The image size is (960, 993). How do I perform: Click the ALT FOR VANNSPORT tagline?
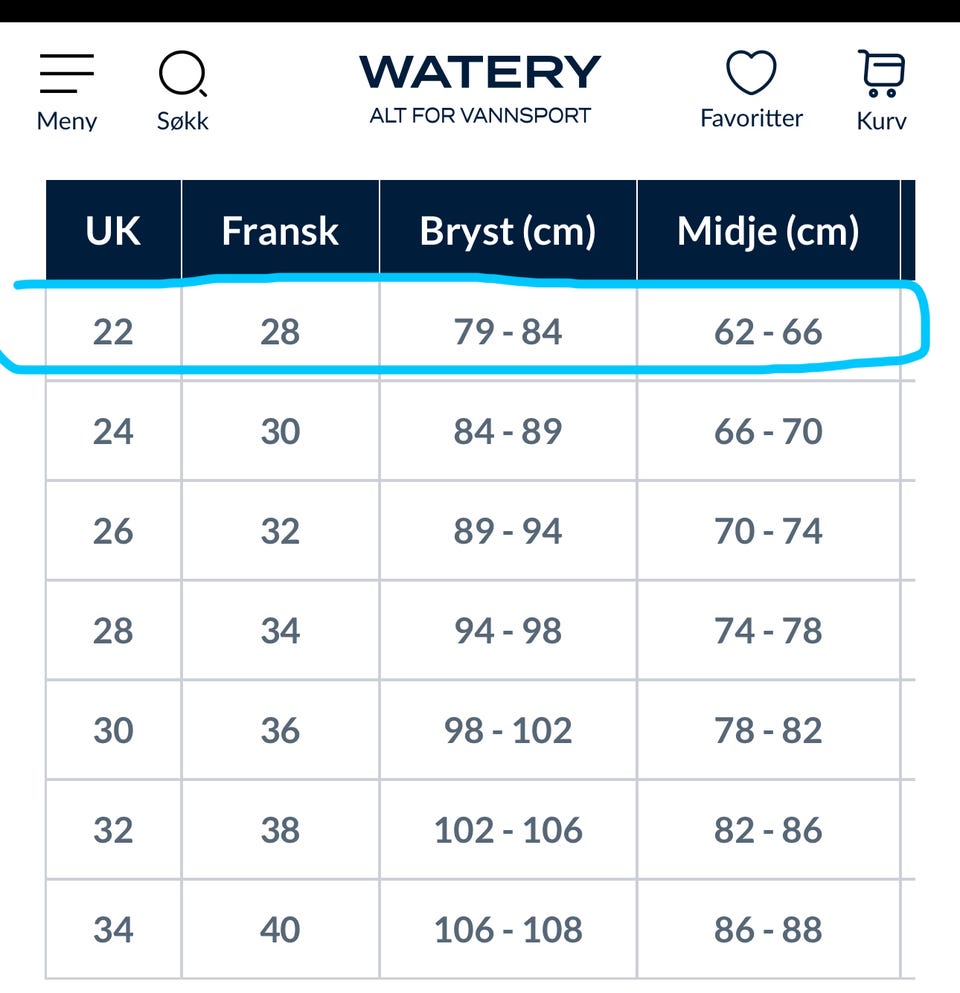pos(480,115)
